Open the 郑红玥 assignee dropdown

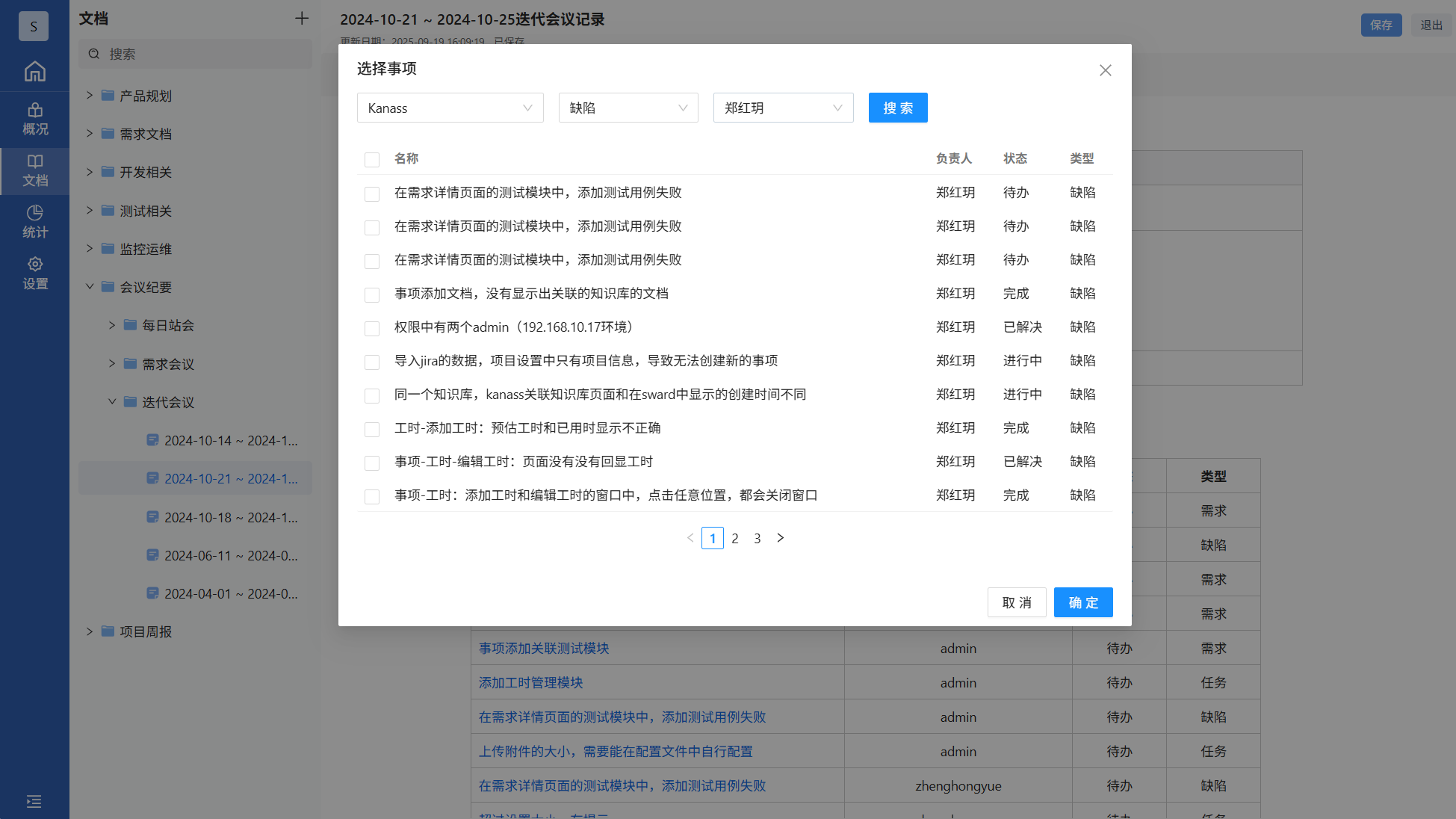click(783, 108)
